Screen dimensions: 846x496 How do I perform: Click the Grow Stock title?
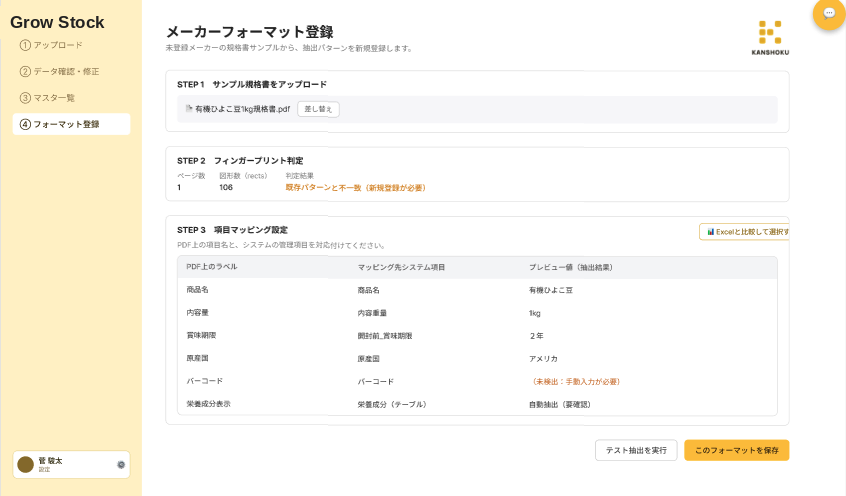[57, 22]
